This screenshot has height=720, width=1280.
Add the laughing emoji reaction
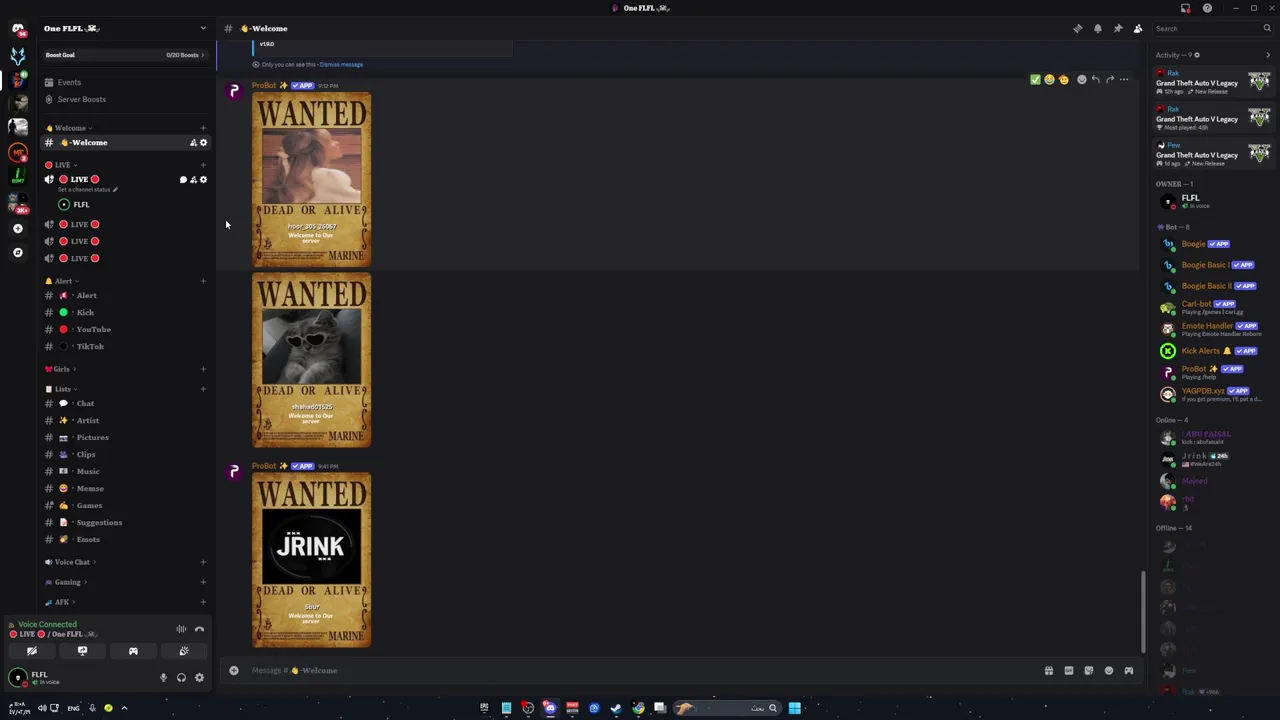click(1049, 79)
